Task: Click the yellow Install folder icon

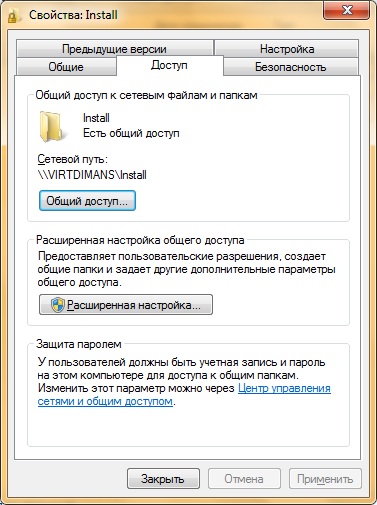Action: [x=51, y=127]
